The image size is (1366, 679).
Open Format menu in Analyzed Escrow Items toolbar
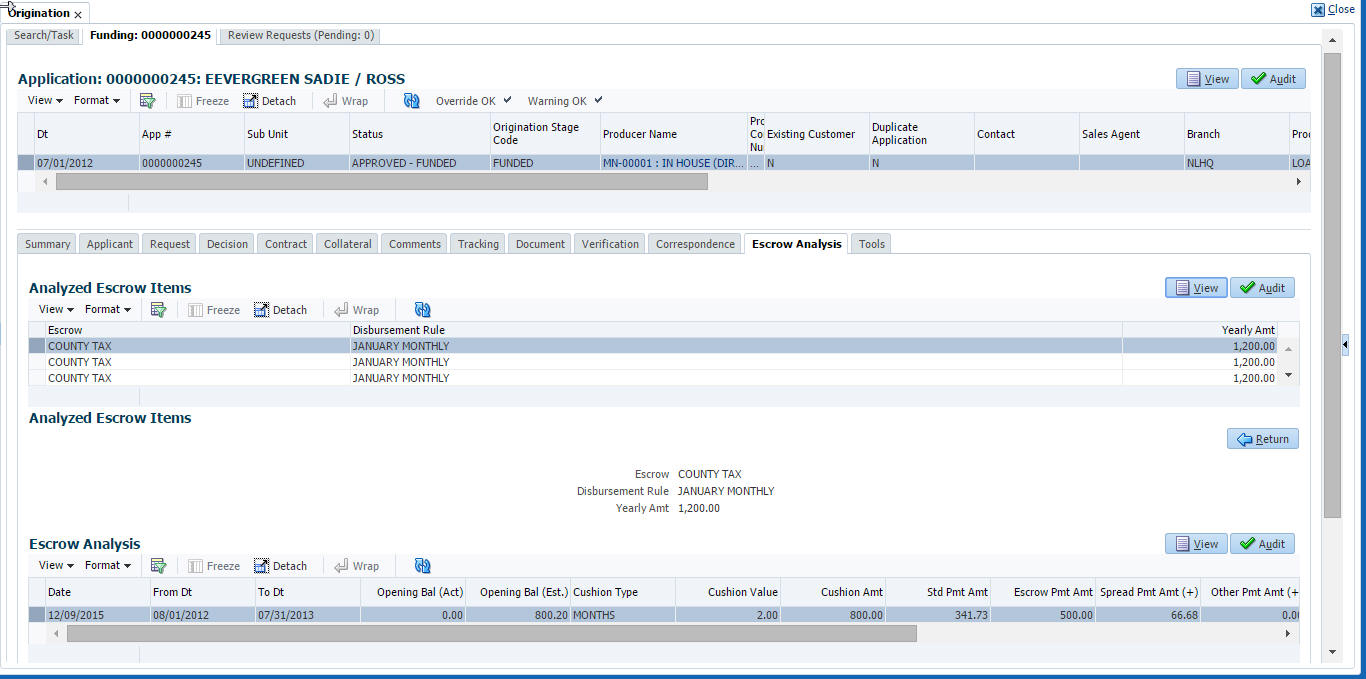[108, 309]
